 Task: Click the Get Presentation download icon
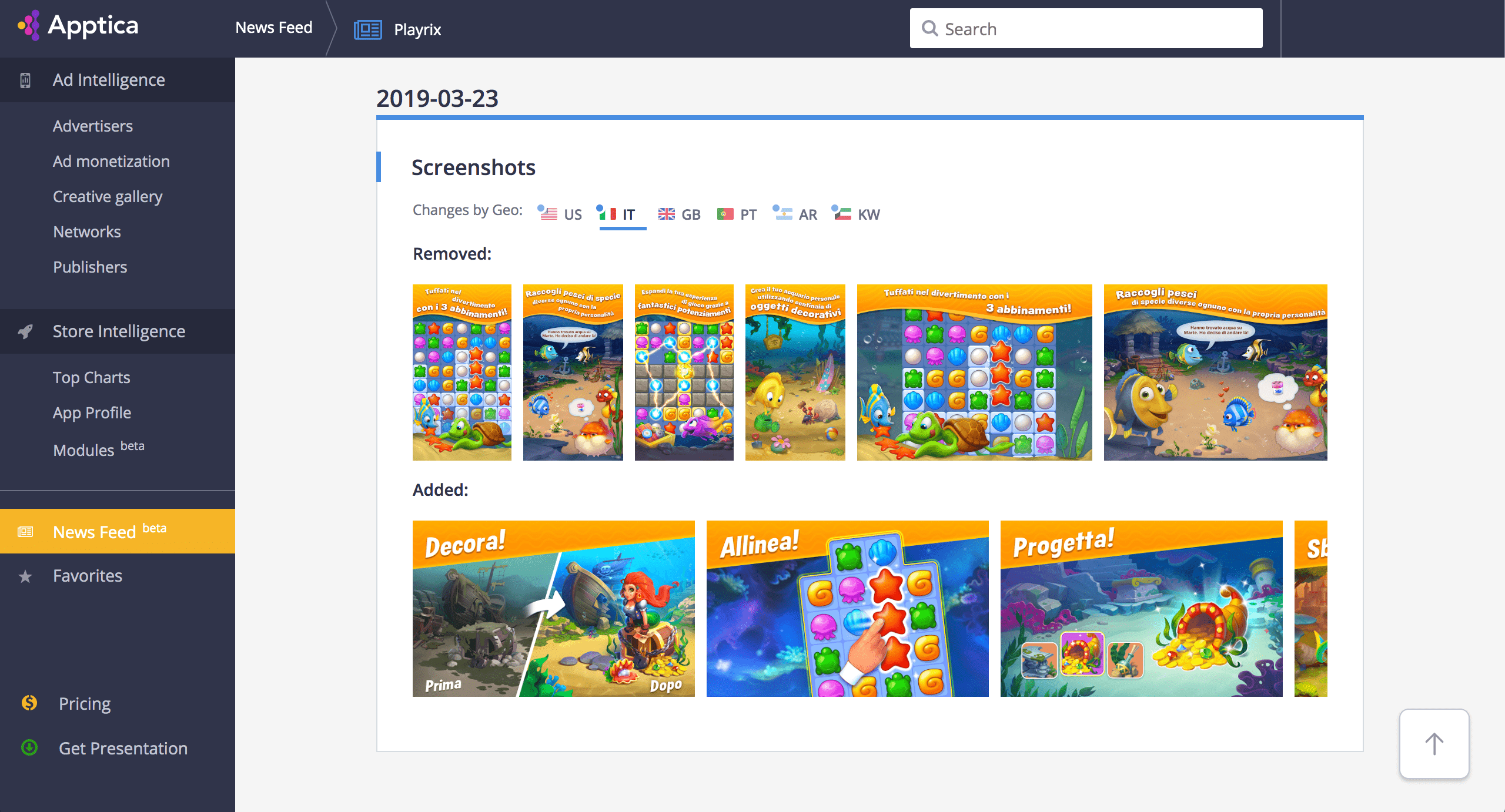click(29, 747)
